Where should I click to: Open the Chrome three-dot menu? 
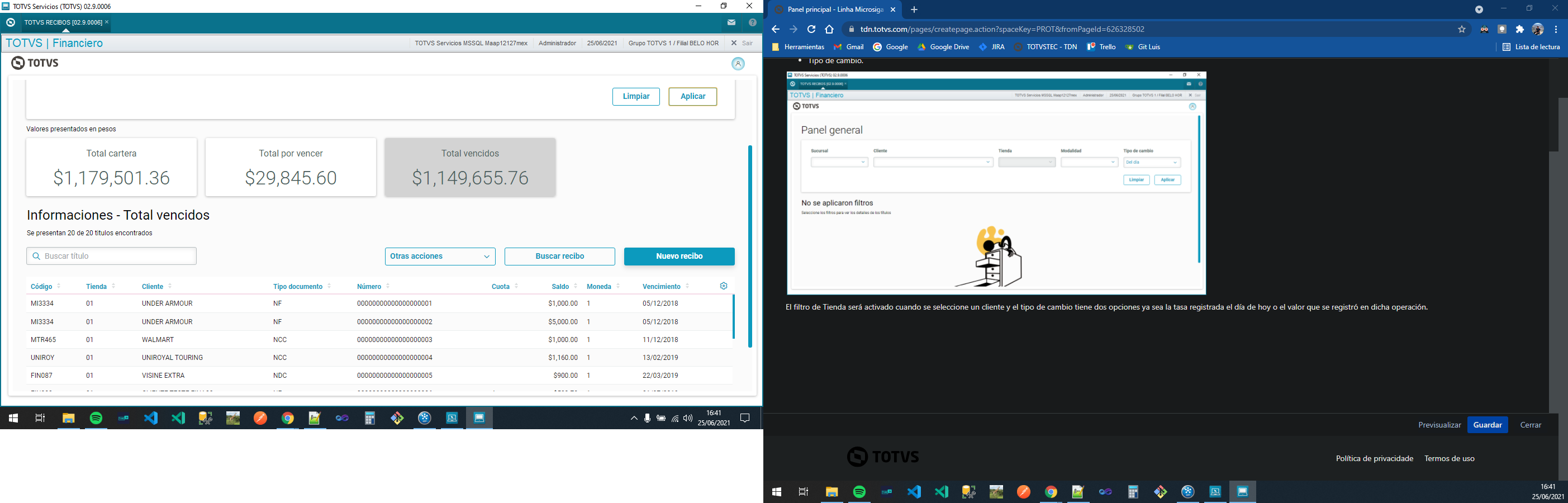click(1556, 29)
